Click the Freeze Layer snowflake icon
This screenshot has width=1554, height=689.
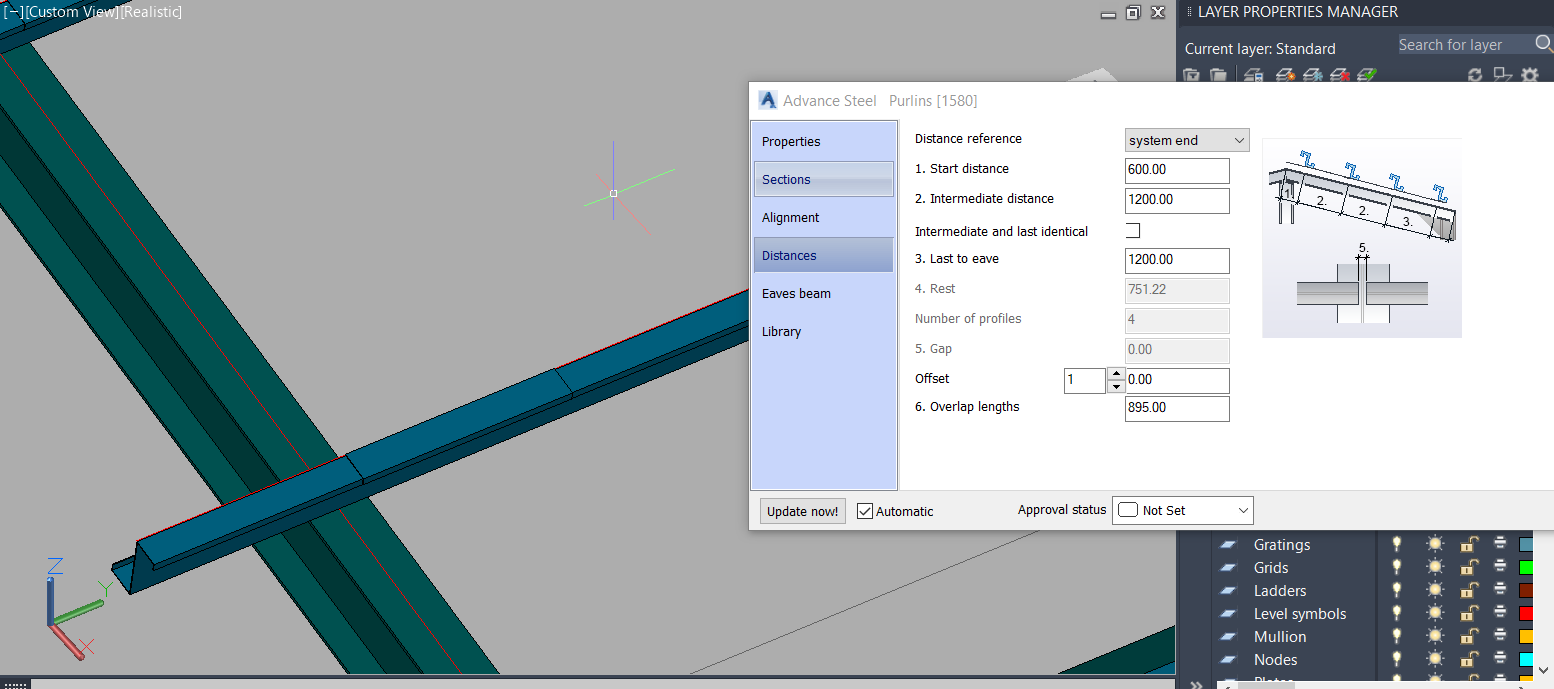point(1313,76)
